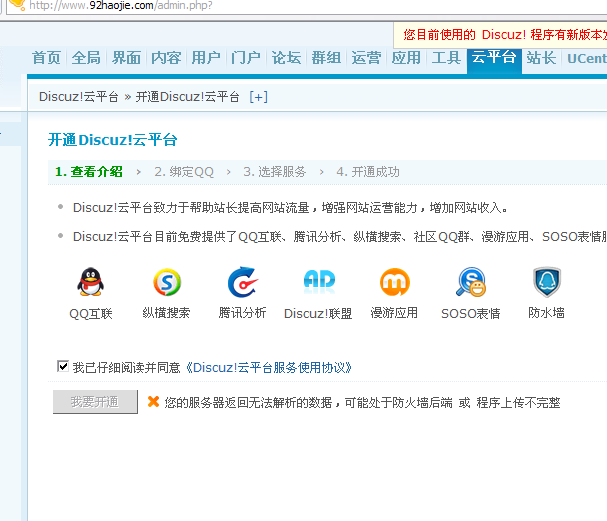Screen dimensions: 607x521
Task: Click the QQ互联 label text
Action: 91,314
